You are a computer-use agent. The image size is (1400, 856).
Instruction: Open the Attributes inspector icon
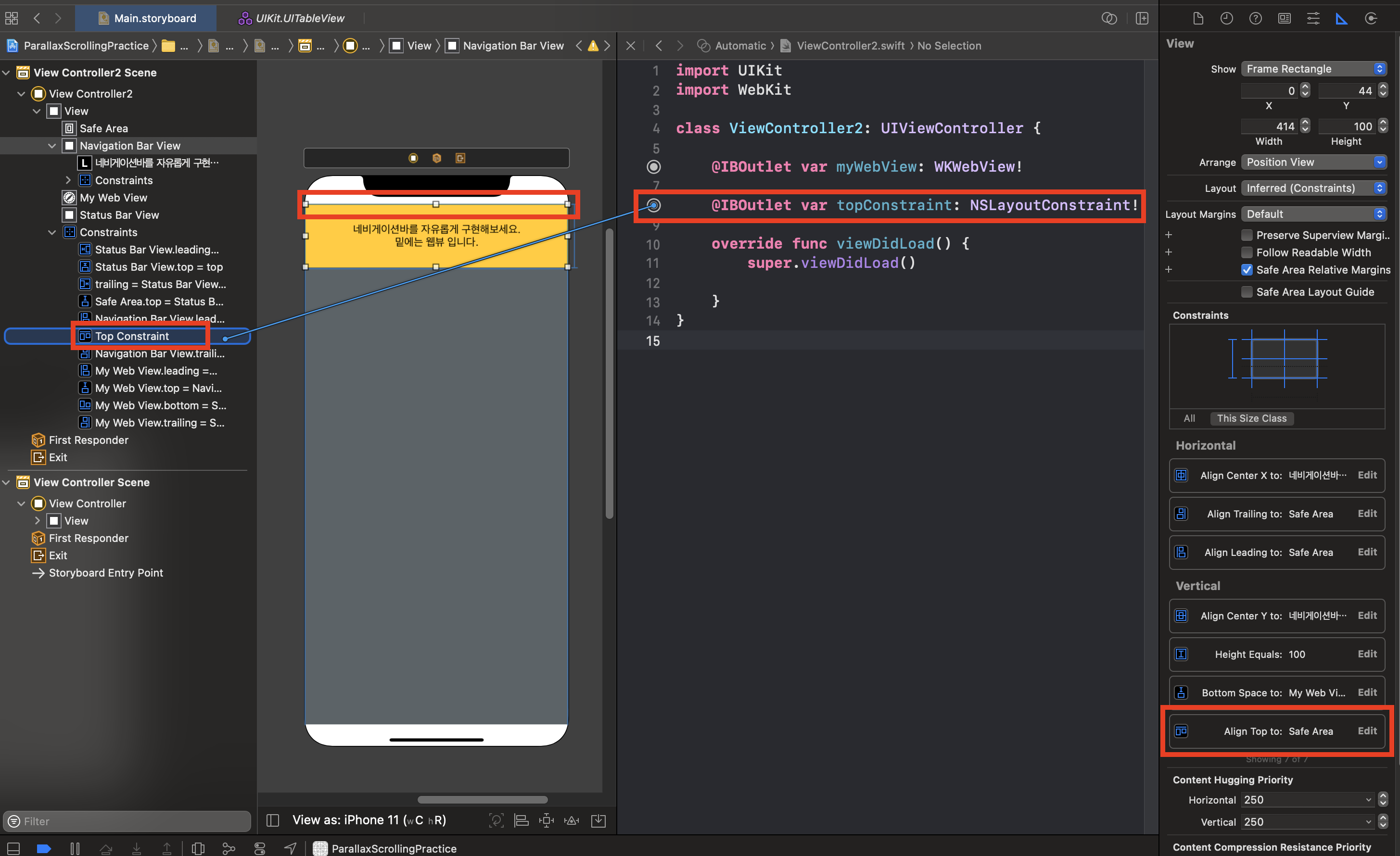1313,19
